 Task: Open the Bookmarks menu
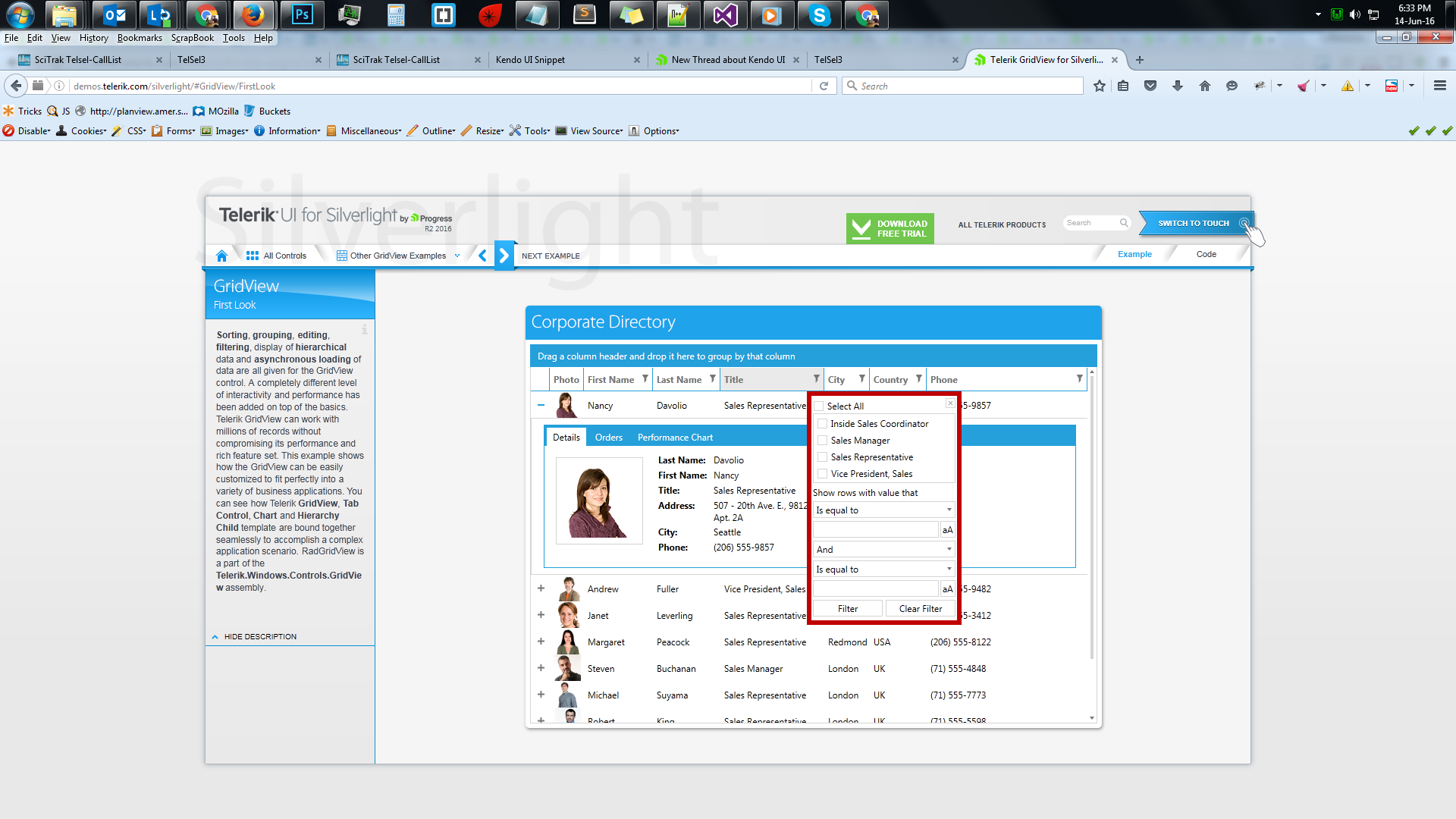point(140,38)
